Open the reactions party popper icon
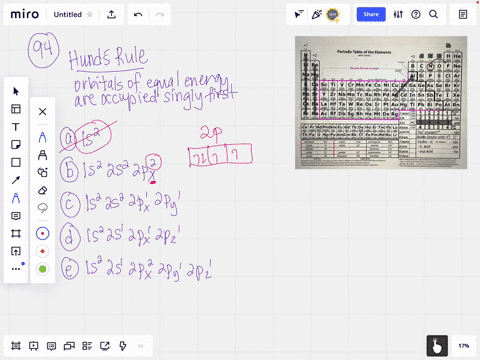The height and width of the screenshot is (360, 480). [x=316, y=14]
